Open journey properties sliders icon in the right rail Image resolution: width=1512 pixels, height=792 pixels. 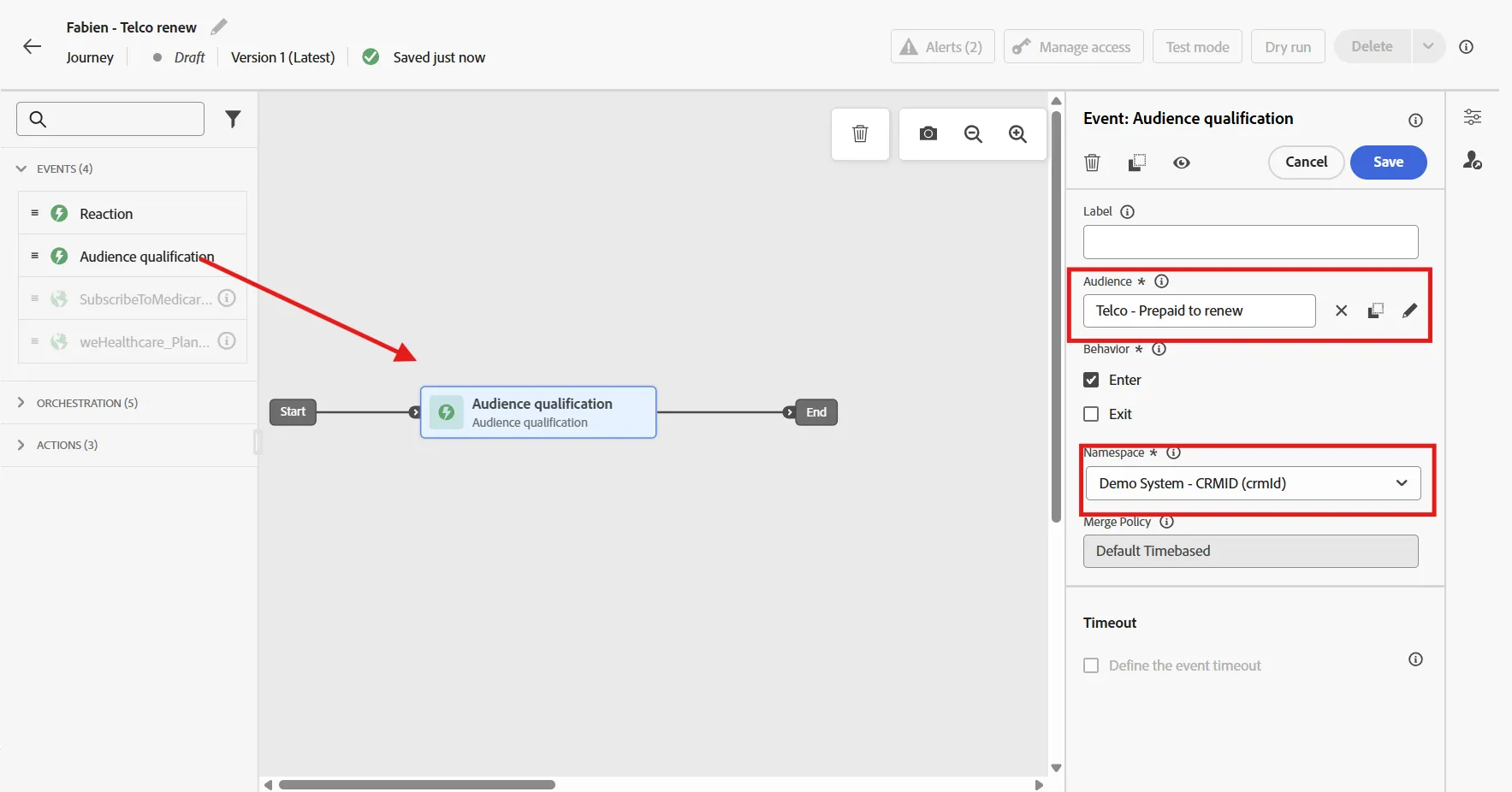coord(1472,117)
